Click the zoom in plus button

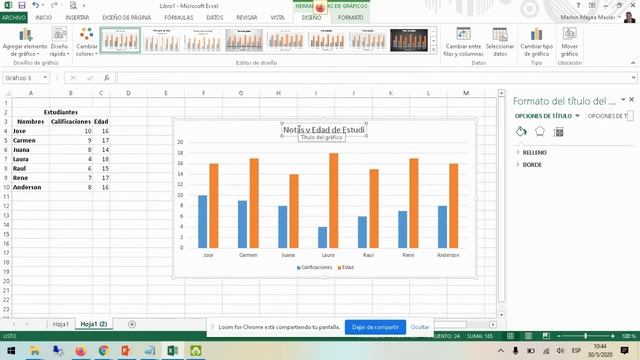tap(612, 336)
